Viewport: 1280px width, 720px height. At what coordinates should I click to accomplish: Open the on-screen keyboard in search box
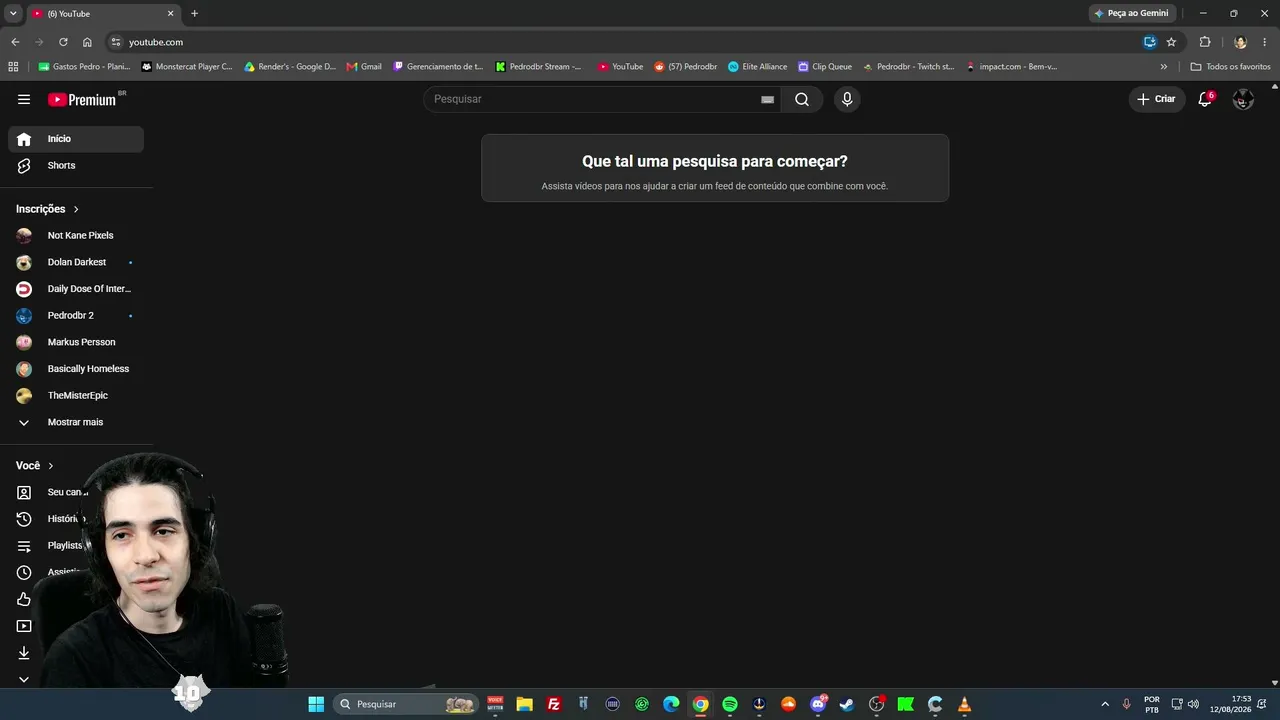click(x=767, y=99)
